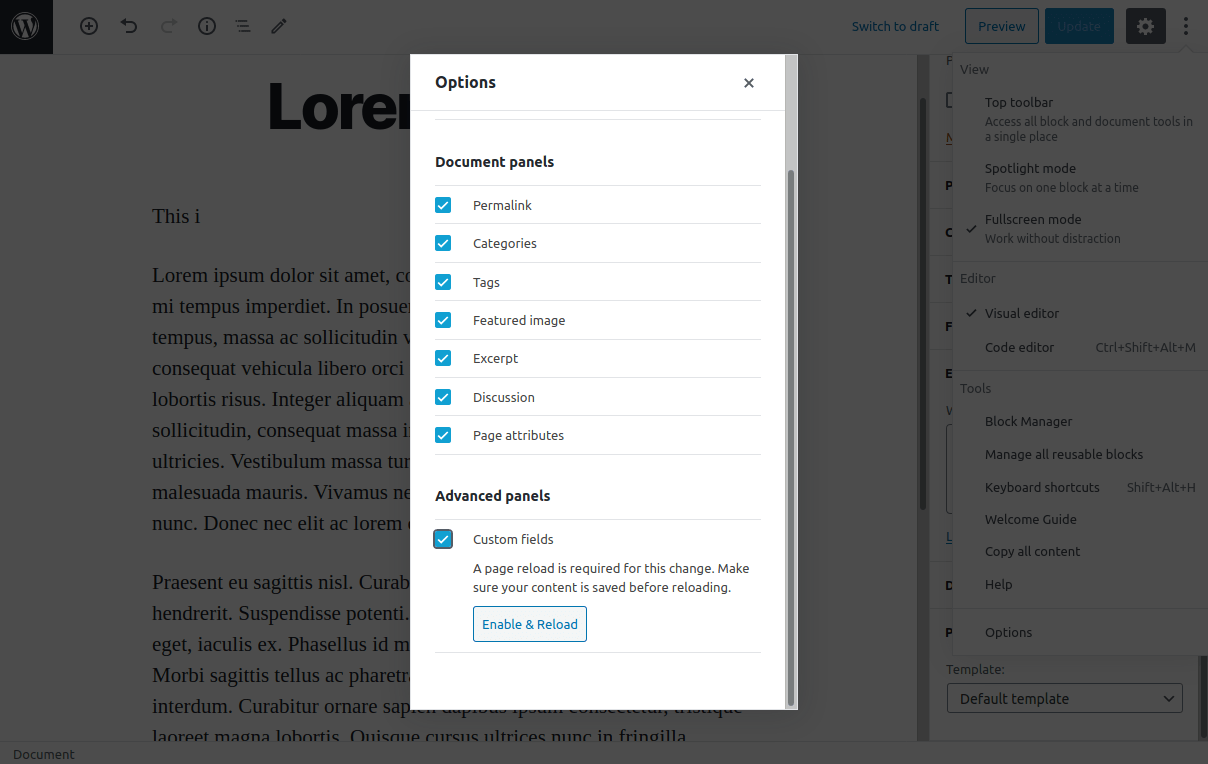Click the Tools pencil icon
The height and width of the screenshot is (764, 1208).
(279, 27)
